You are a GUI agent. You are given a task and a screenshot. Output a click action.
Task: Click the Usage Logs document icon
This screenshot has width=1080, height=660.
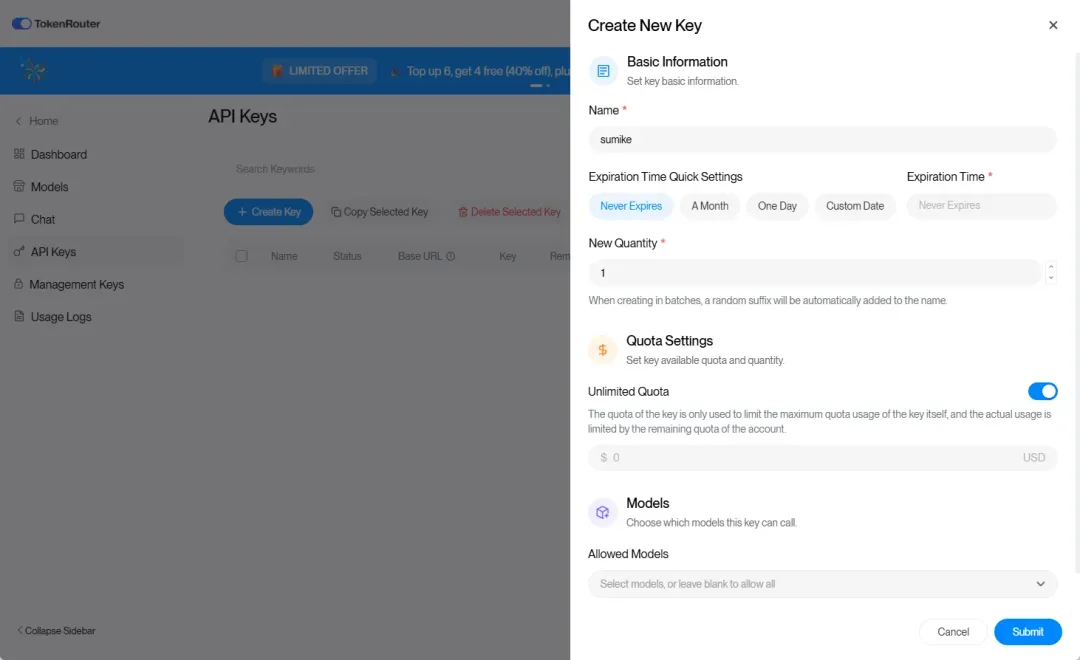19,316
